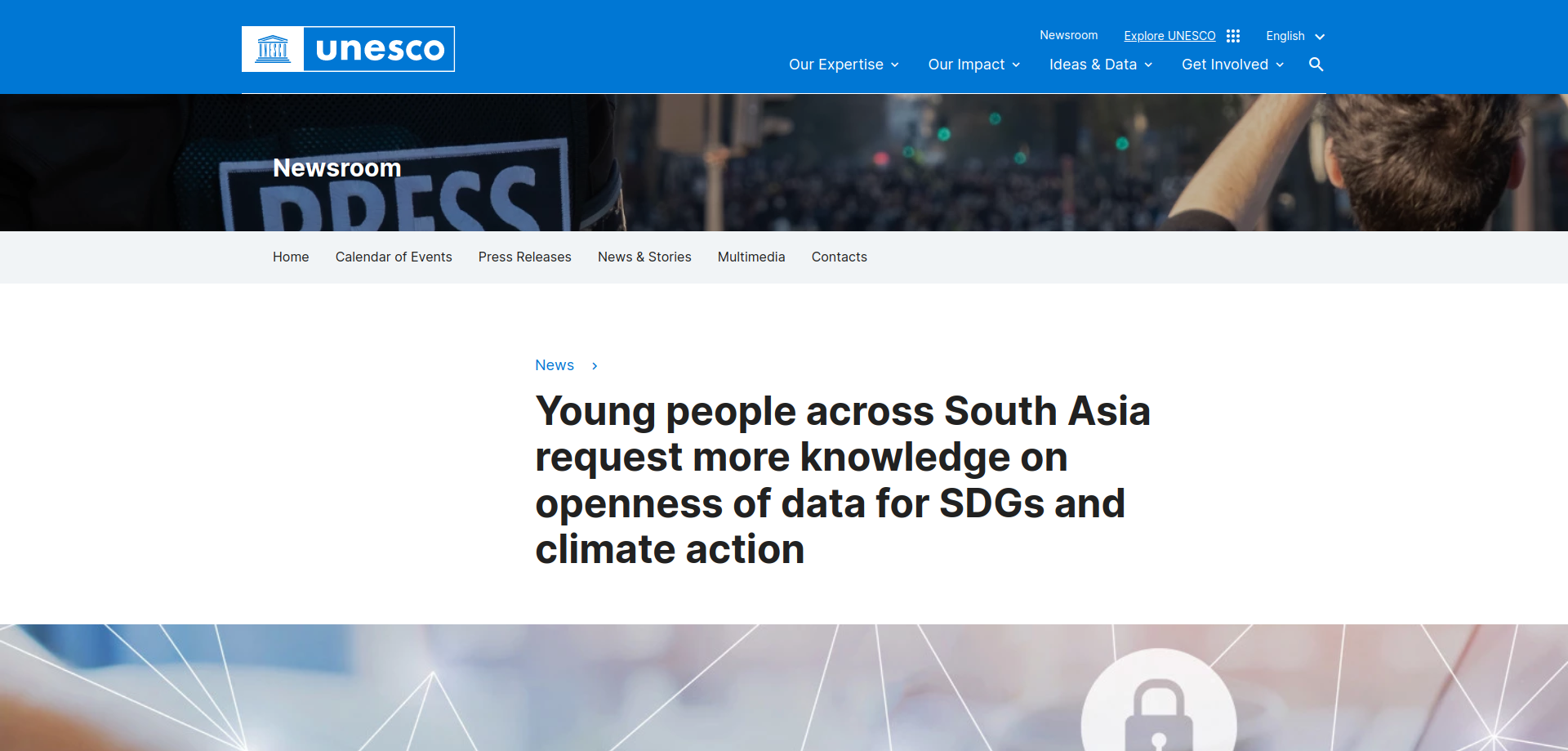The image size is (1568, 751).
Task: Expand the Our Impact menu
Action: pos(973,65)
